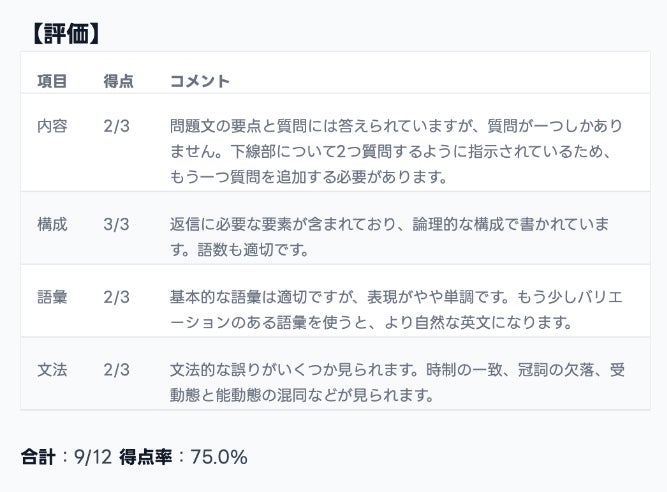Click the comment text in the 文法 row
The width and height of the screenshot is (667, 492).
(x=396, y=382)
